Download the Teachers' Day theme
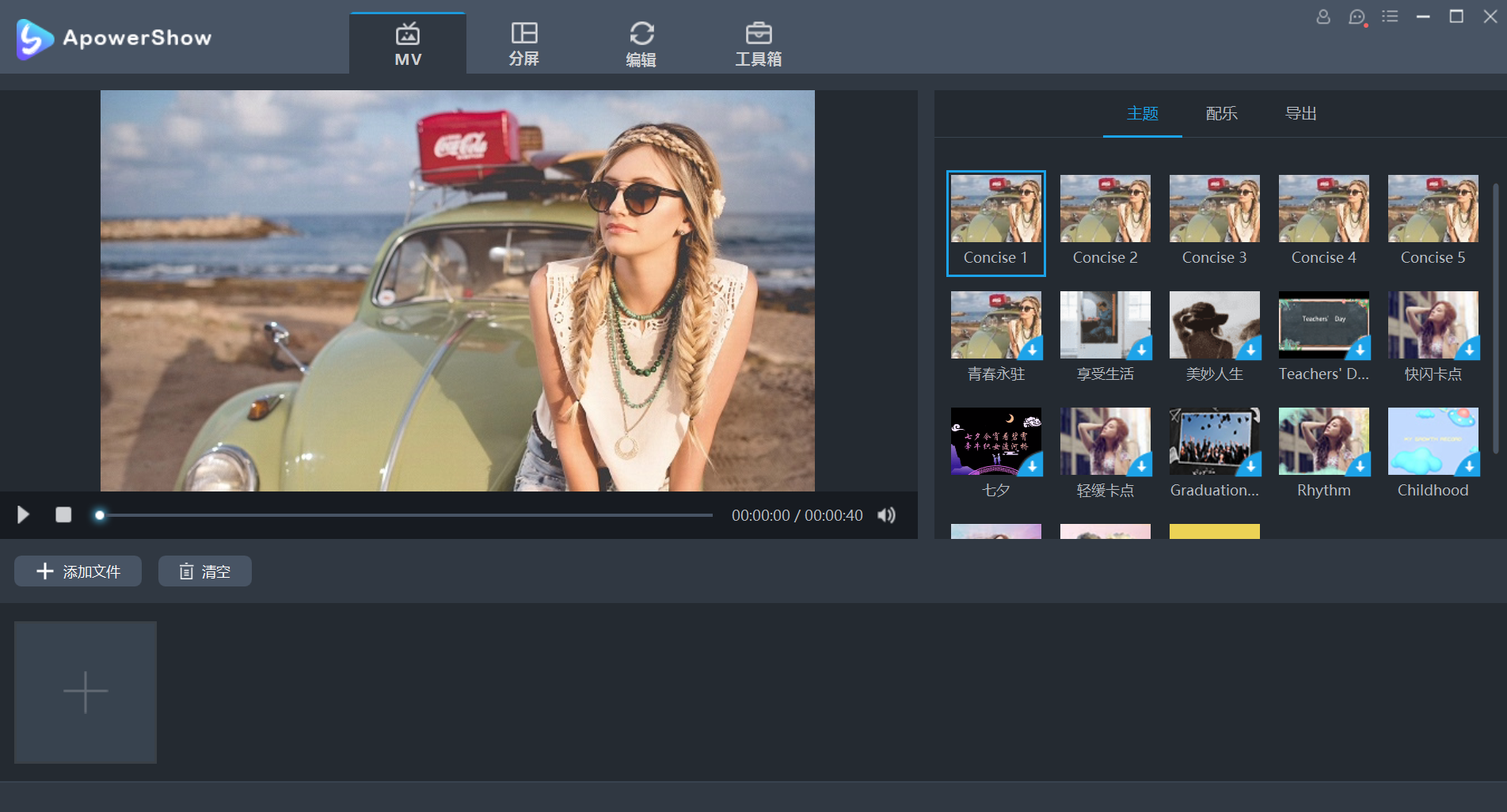The height and width of the screenshot is (812, 1507). [1360, 350]
